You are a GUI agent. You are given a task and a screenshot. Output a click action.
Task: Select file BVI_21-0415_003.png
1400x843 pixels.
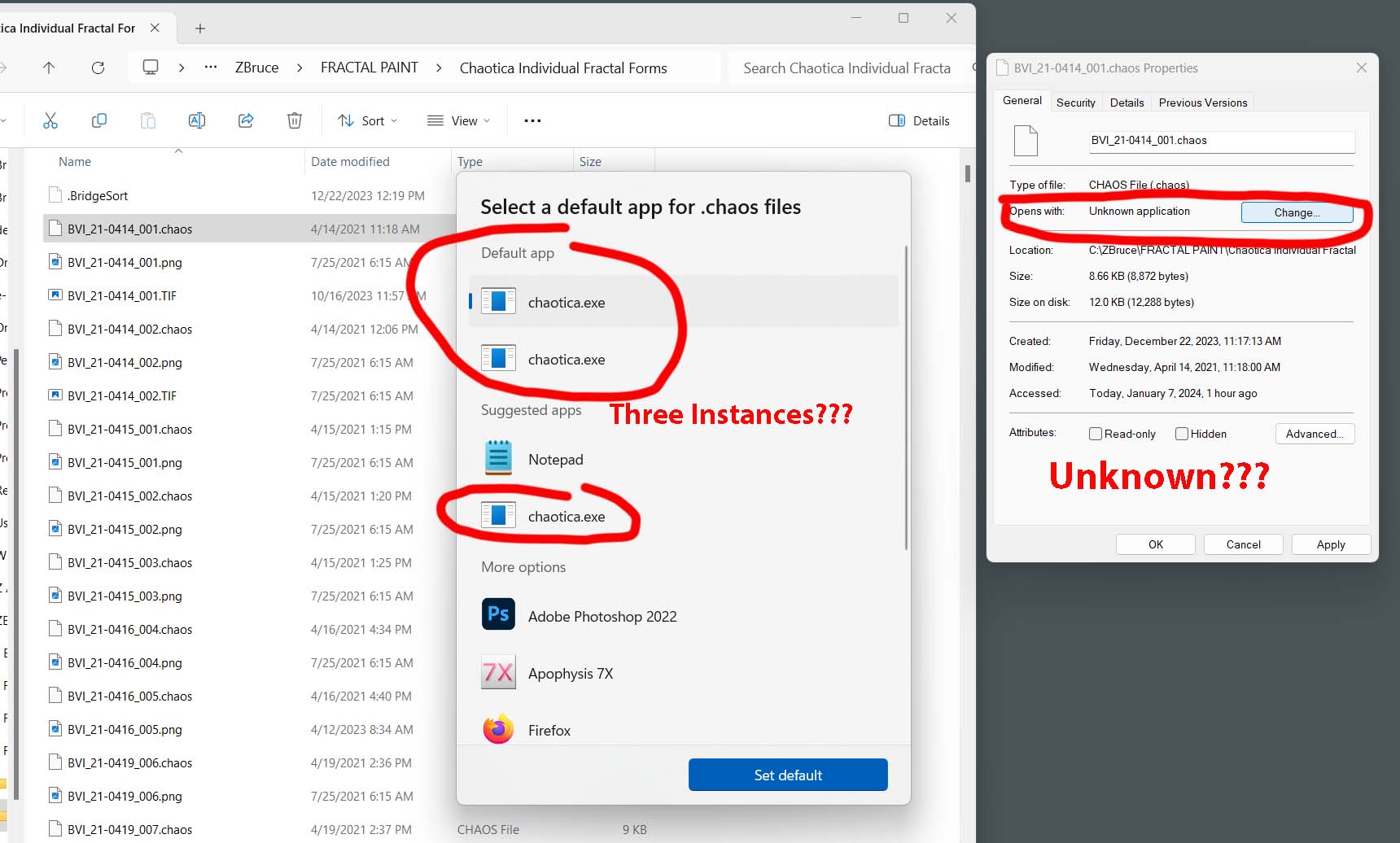pos(125,596)
